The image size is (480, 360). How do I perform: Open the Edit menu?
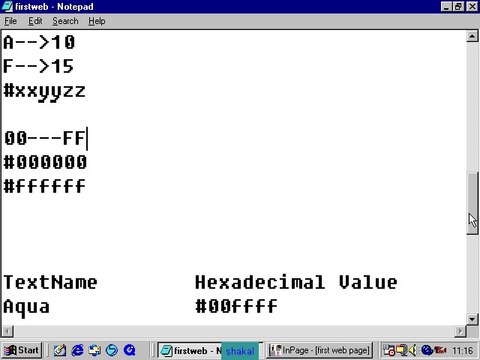(35, 21)
